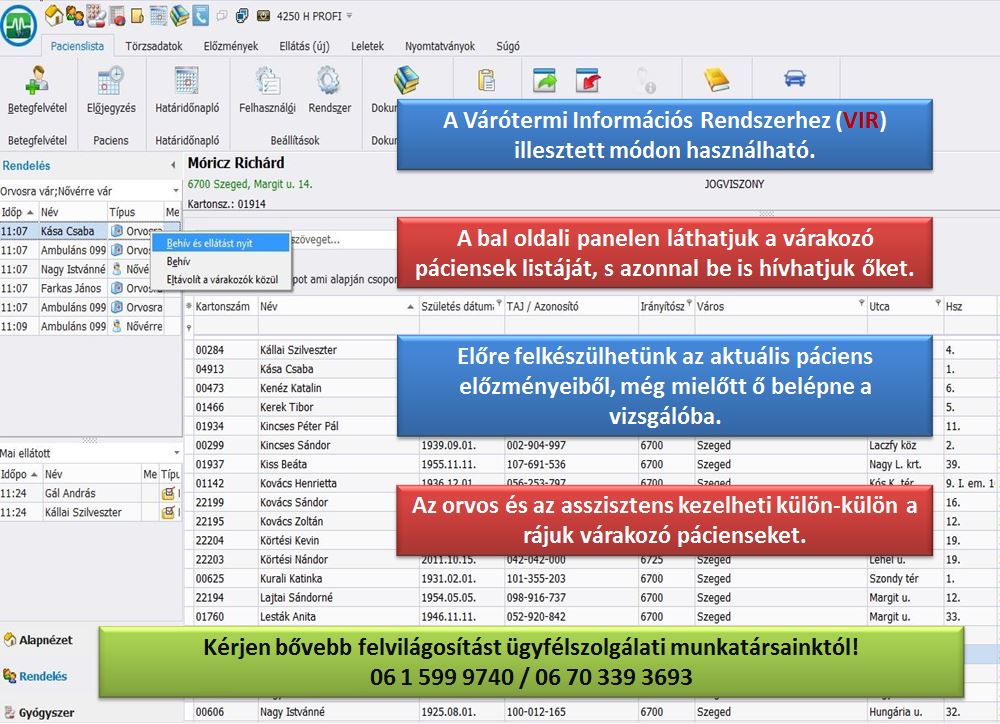Screen dimensions: 1000x724
Task: Expand the 'Orvosra vár;Nővérre vár' filter dropdown
Action: 176,190
